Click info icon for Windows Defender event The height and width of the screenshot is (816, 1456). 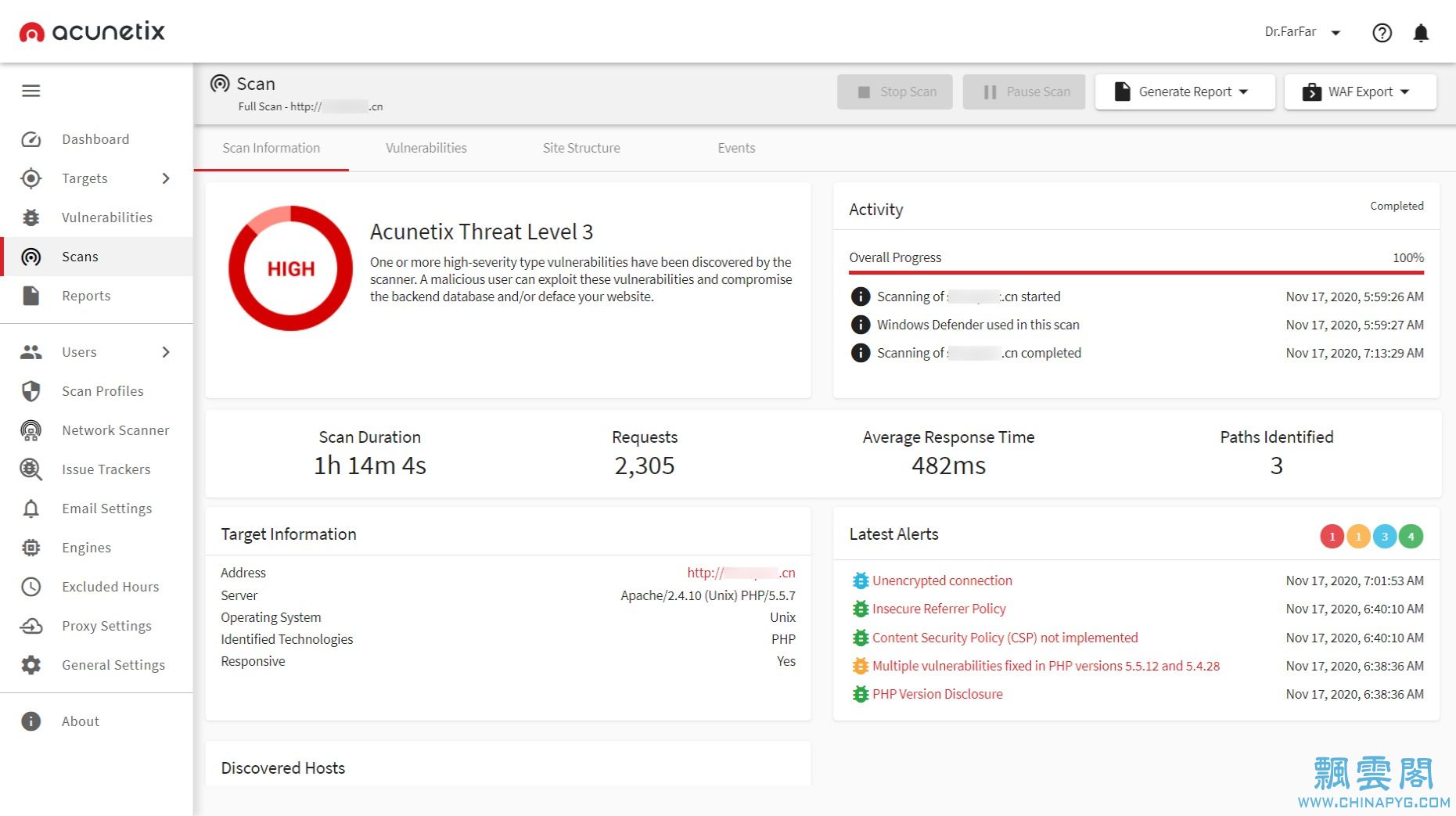[860, 325]
